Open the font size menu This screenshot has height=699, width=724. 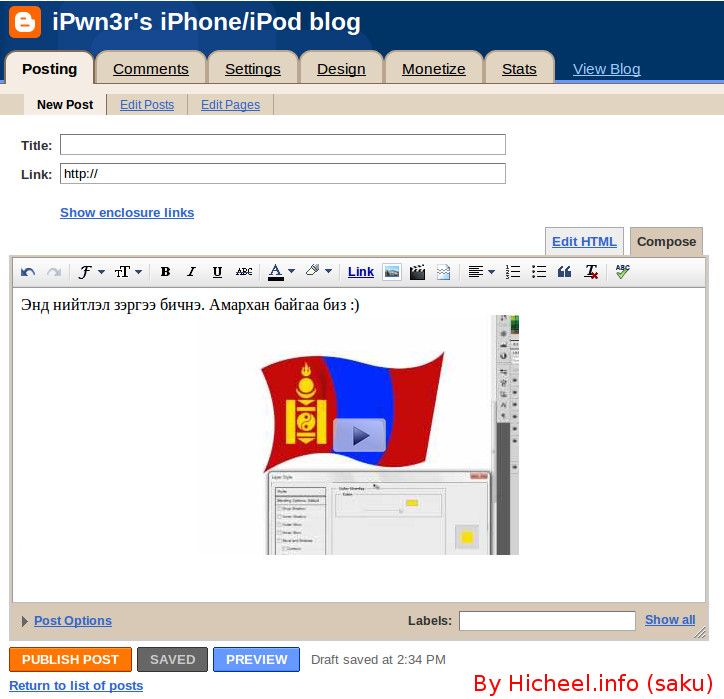pyautogui.click(x=128, y=272)
